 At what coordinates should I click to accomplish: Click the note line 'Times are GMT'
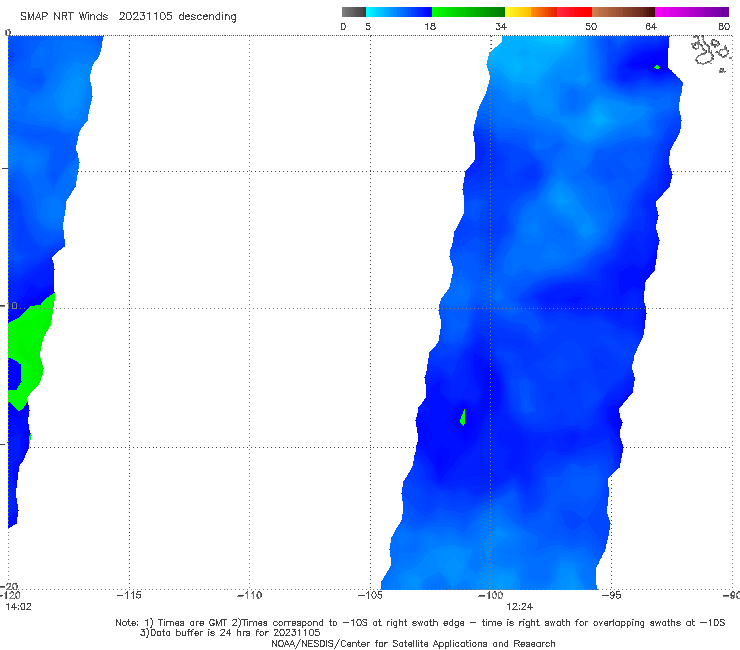tap(420, 623)
